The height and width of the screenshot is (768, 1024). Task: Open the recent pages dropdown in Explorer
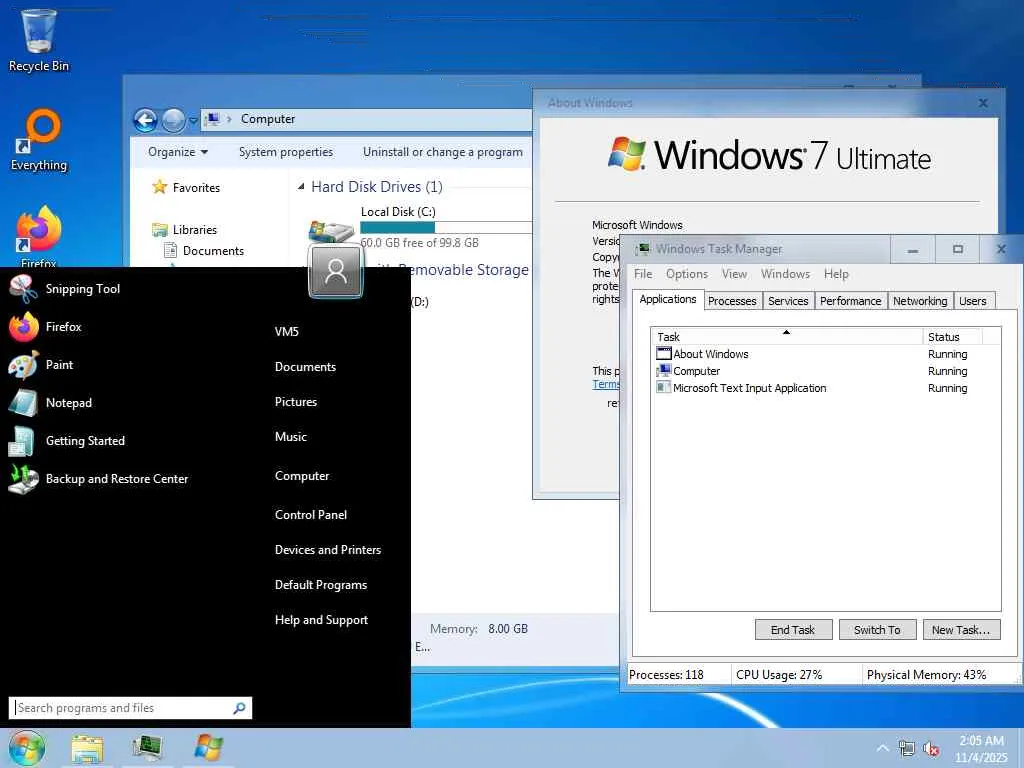[193, 121]
